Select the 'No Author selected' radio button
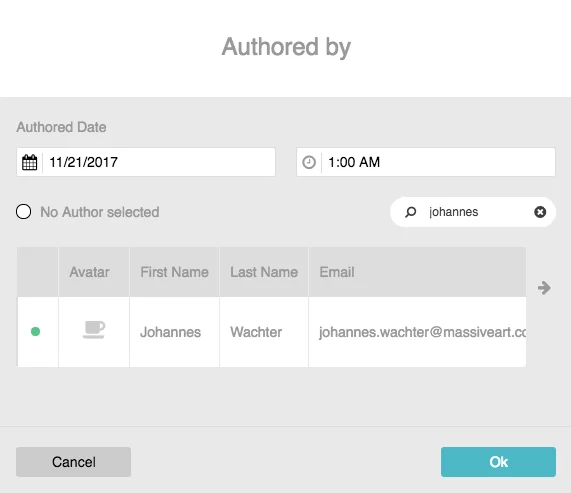 (x=24, y=212)
